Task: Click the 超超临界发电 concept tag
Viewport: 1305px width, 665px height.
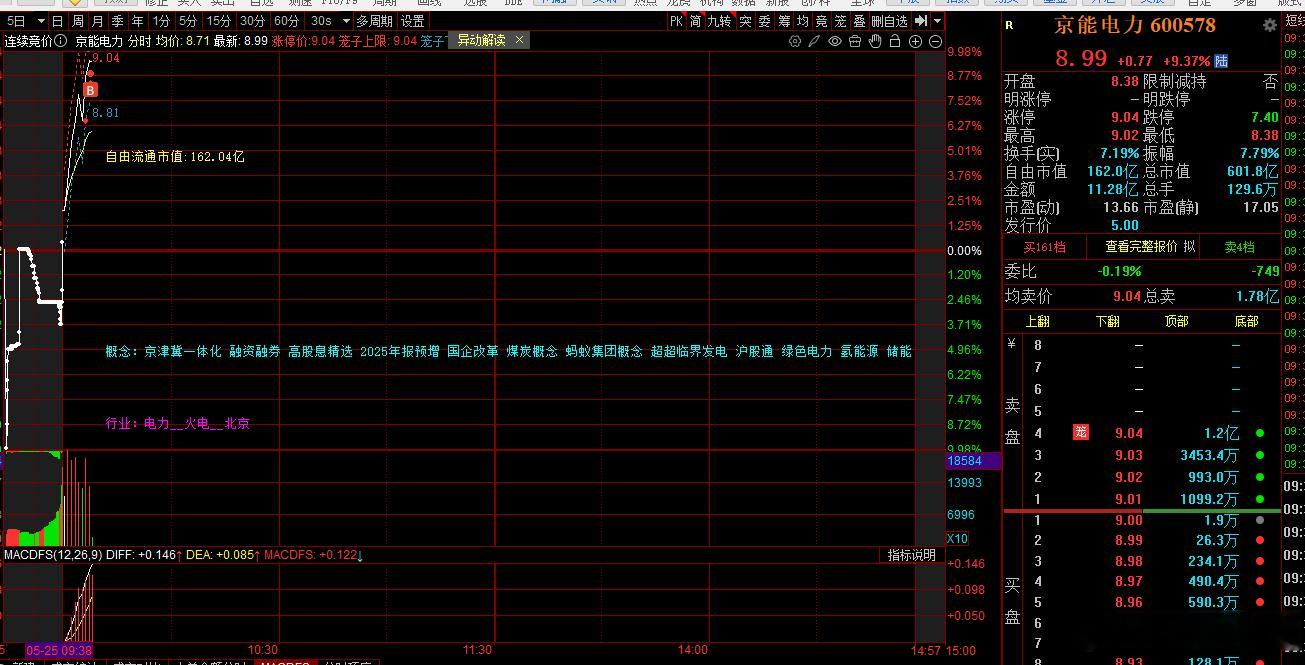Action: click(x=689, y=352)
